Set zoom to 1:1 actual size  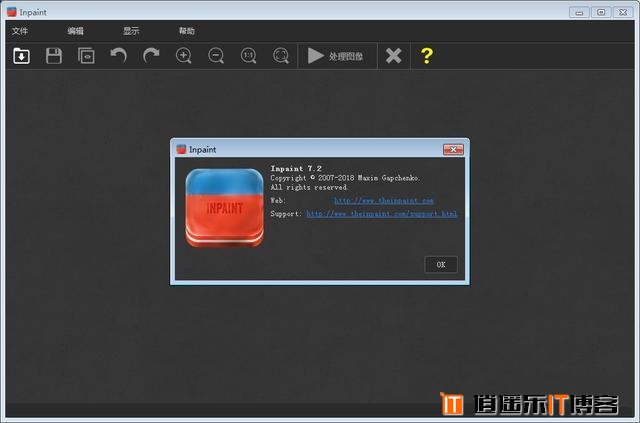(248, 56)
